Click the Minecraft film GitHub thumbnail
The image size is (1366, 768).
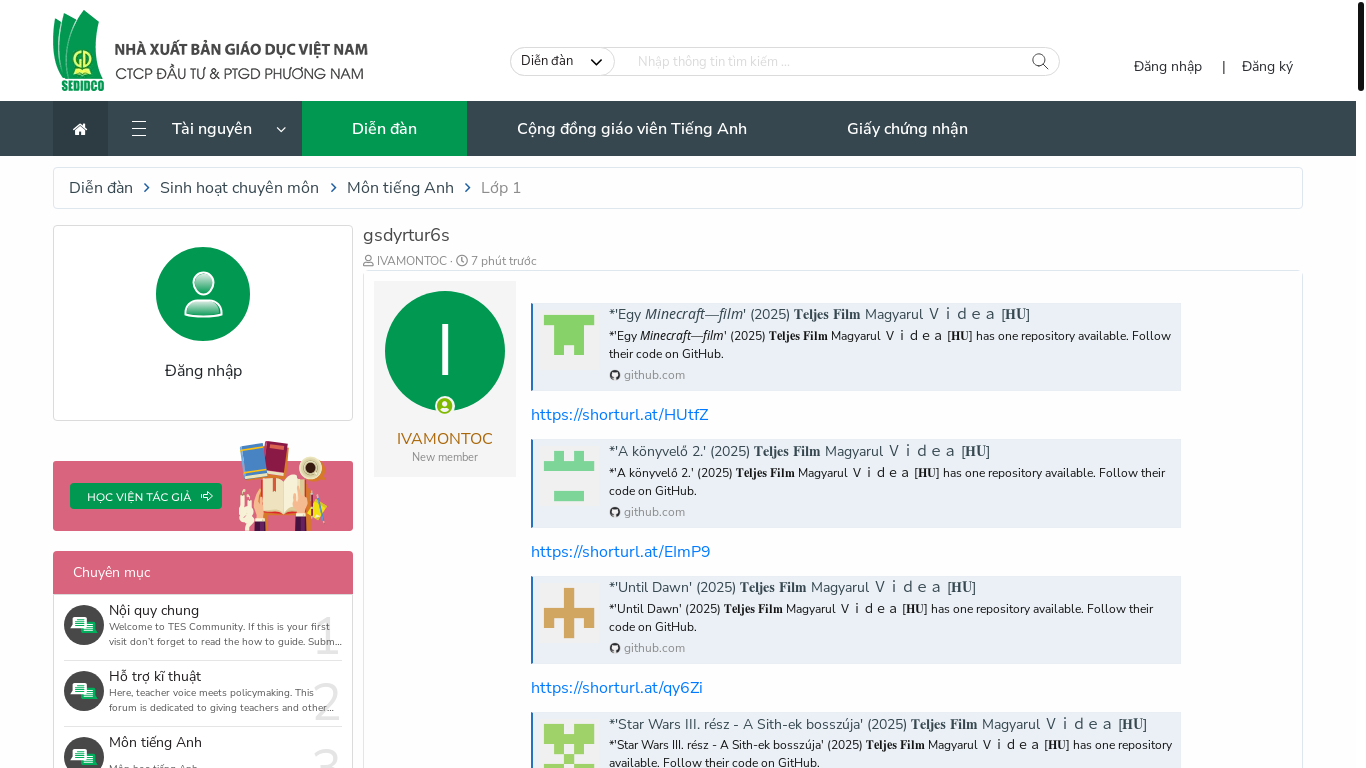(x=569, y=335)
